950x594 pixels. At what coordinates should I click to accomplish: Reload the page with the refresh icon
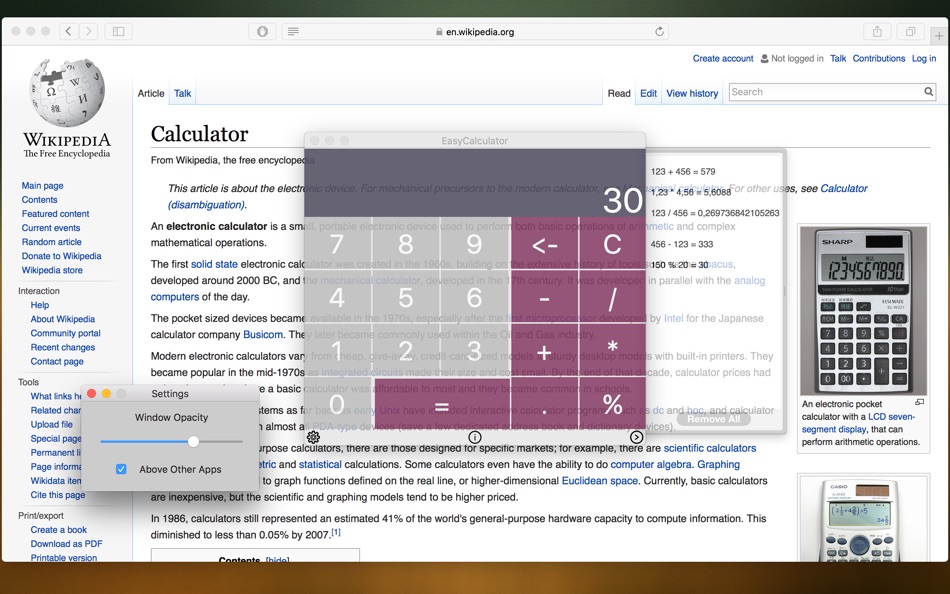click(x=659, y=31)
